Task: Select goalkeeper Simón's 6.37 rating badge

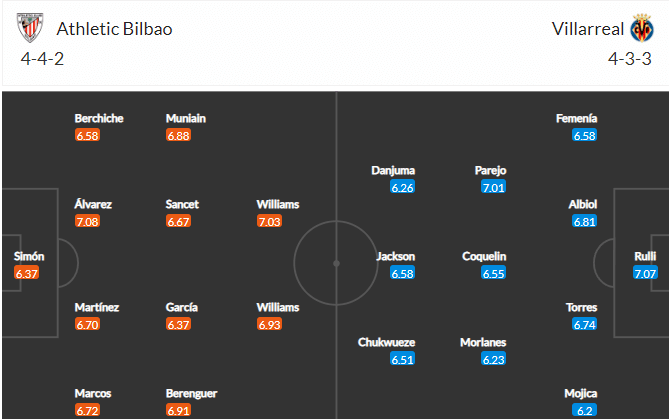Action: tap(26, 273)
